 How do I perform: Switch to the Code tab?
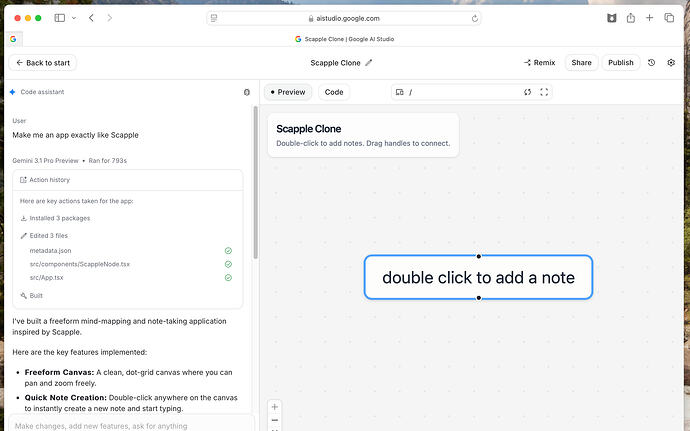coord(334,92)
